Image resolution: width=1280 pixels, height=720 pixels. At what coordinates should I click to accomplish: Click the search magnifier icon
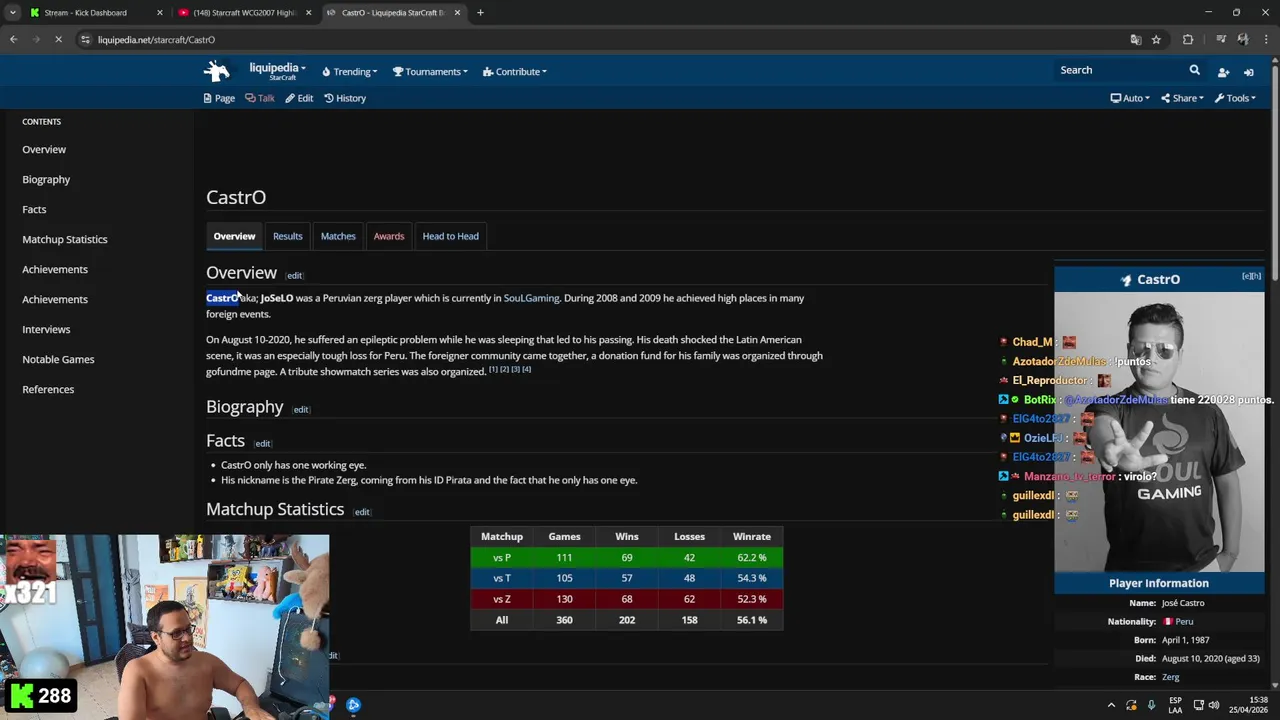pyautogui.click(x=1194, y=70)
